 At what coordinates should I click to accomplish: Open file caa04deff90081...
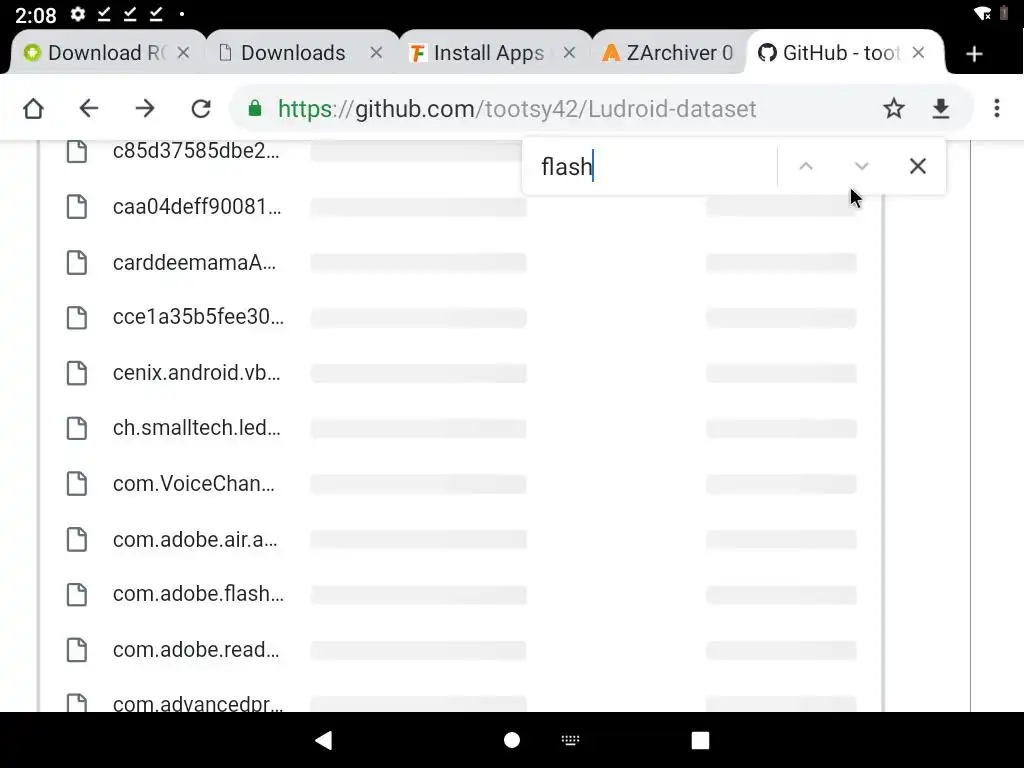tap(197, 206)
